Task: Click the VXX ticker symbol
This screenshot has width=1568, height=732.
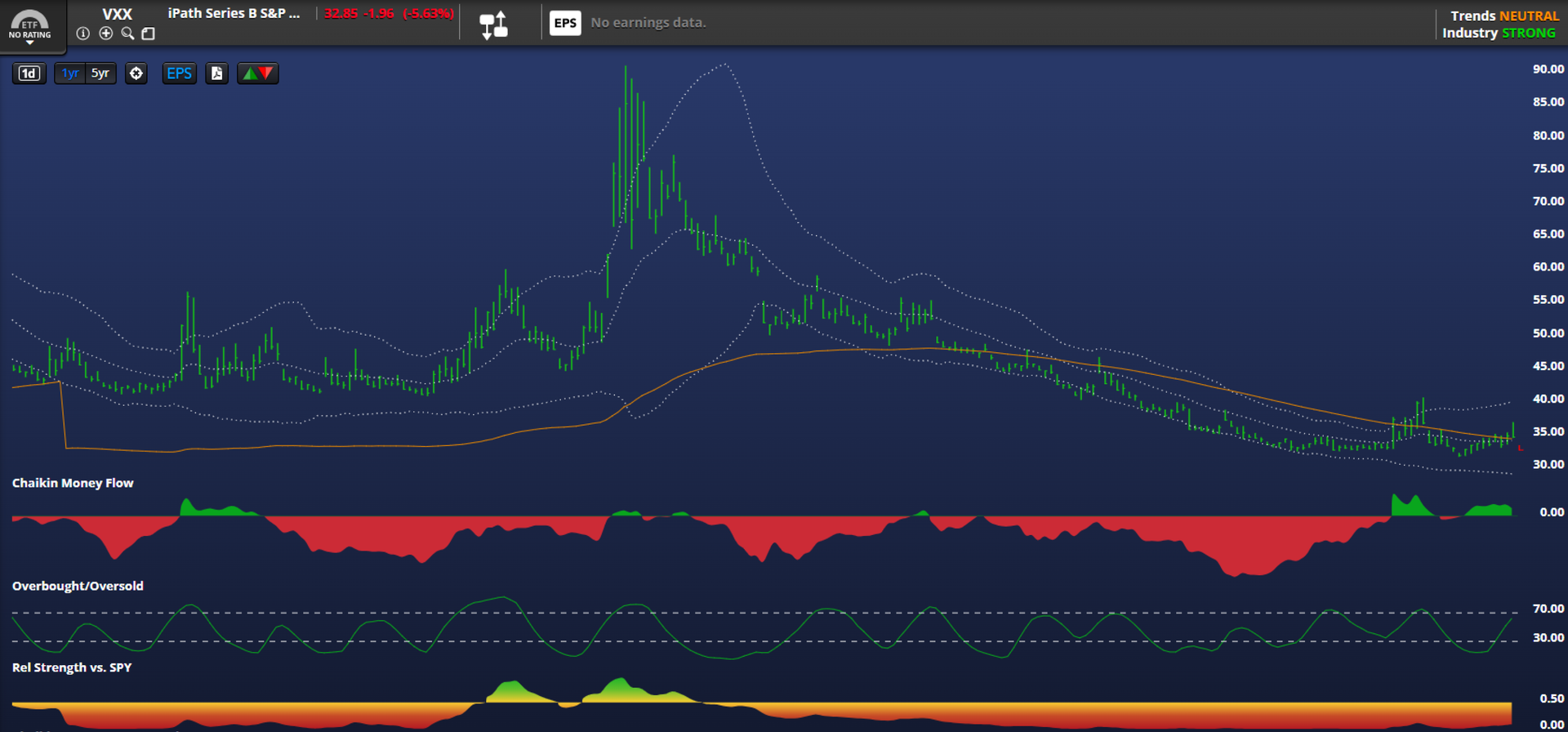Action: tap(117, 14)
